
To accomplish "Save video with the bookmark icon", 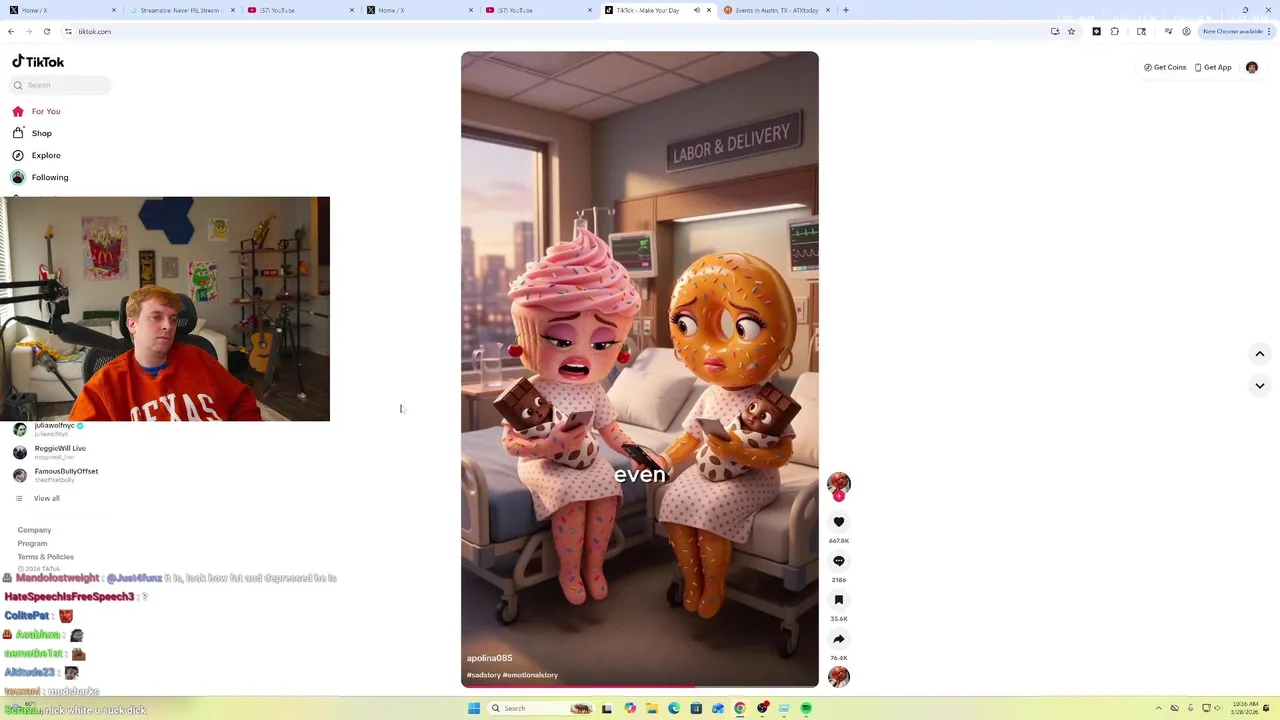I will point(839,600).
